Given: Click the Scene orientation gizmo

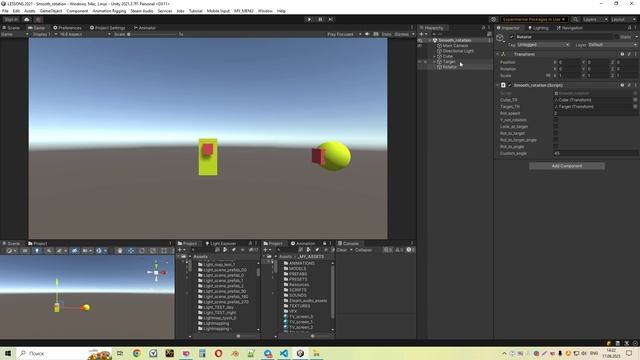Looking at the screenshot, I should [x=156, y=272].
